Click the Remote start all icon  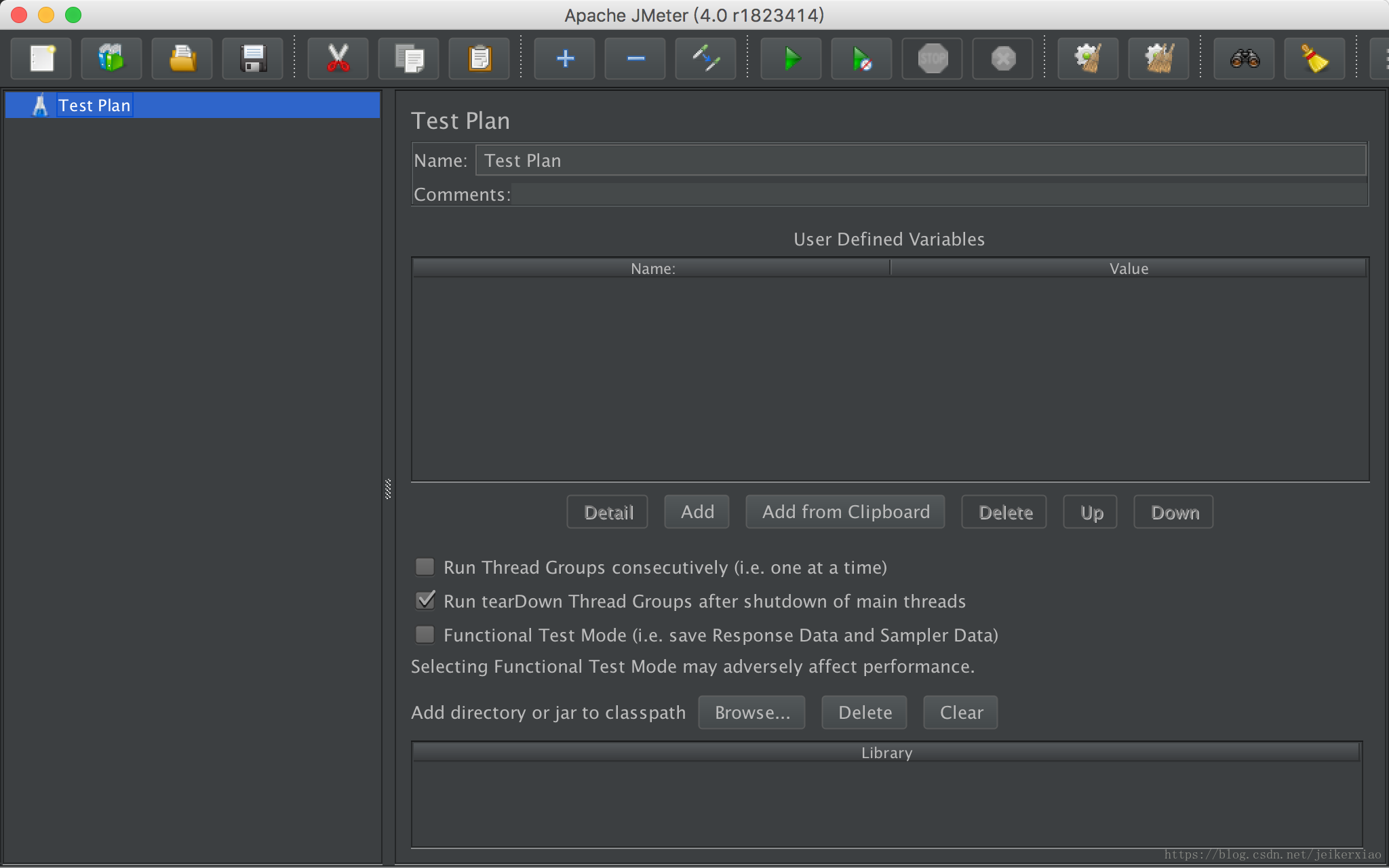[x=863, y=58]
